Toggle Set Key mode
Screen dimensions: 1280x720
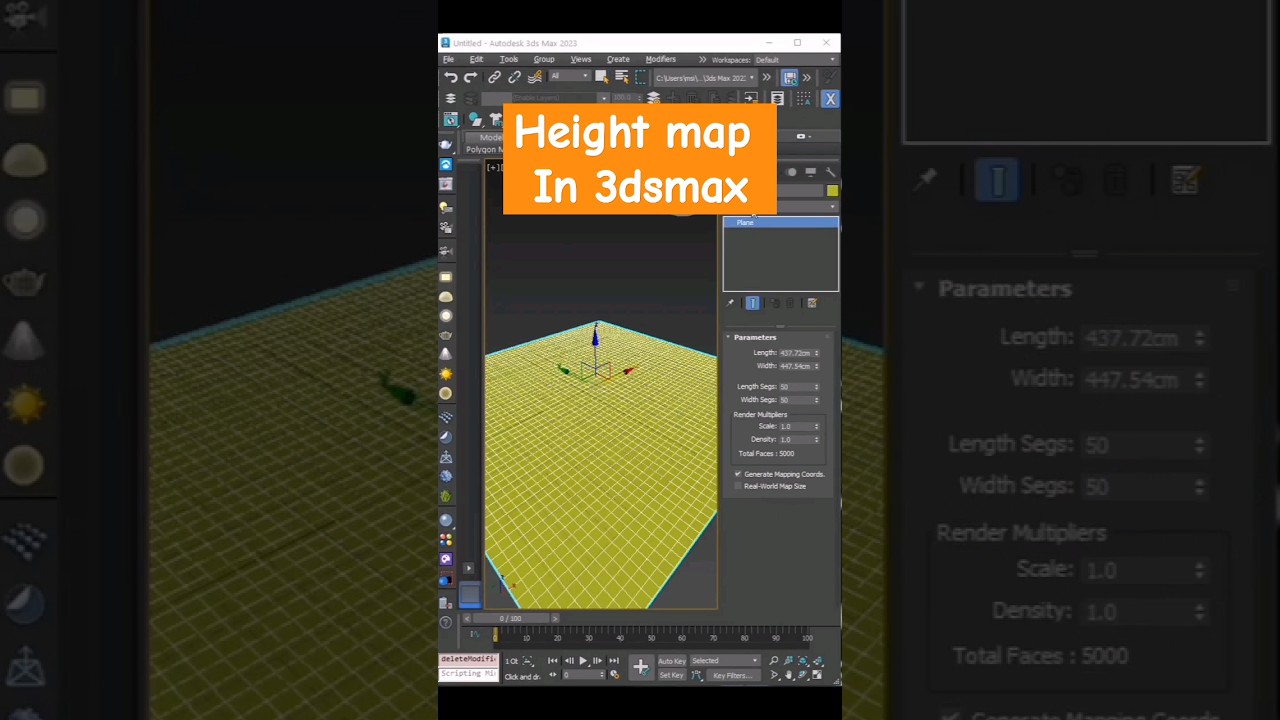[672, 675]
